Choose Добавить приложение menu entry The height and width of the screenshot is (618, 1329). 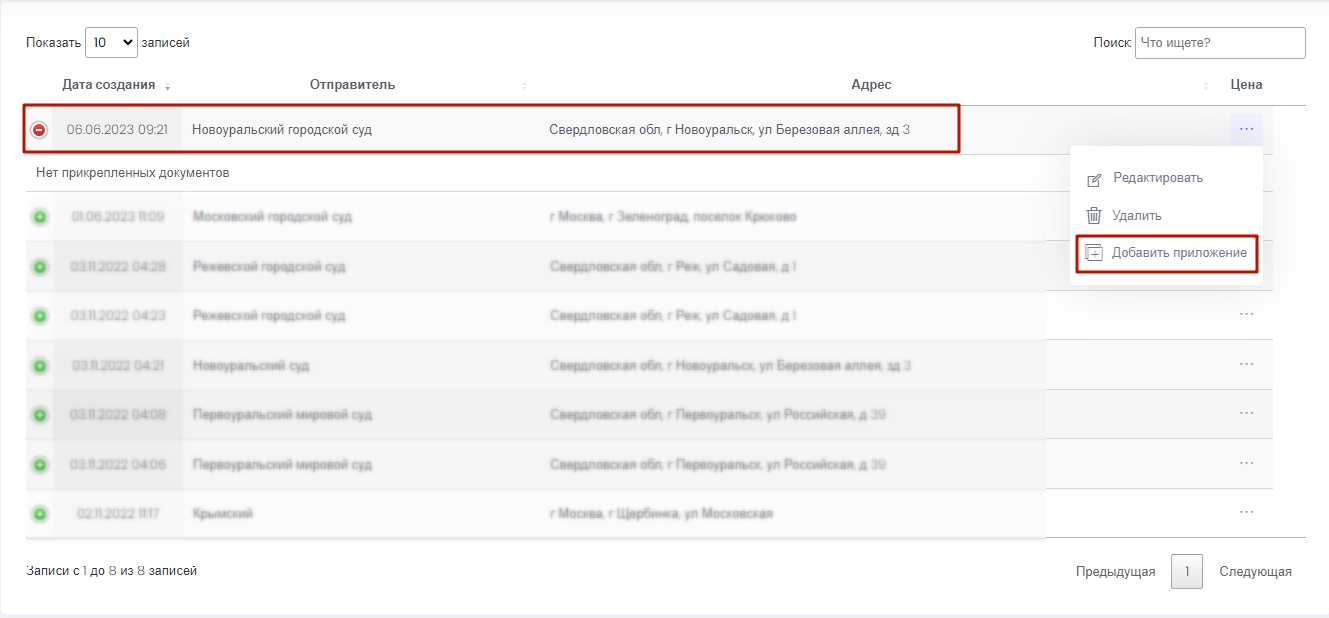(x=1179, y=253)
